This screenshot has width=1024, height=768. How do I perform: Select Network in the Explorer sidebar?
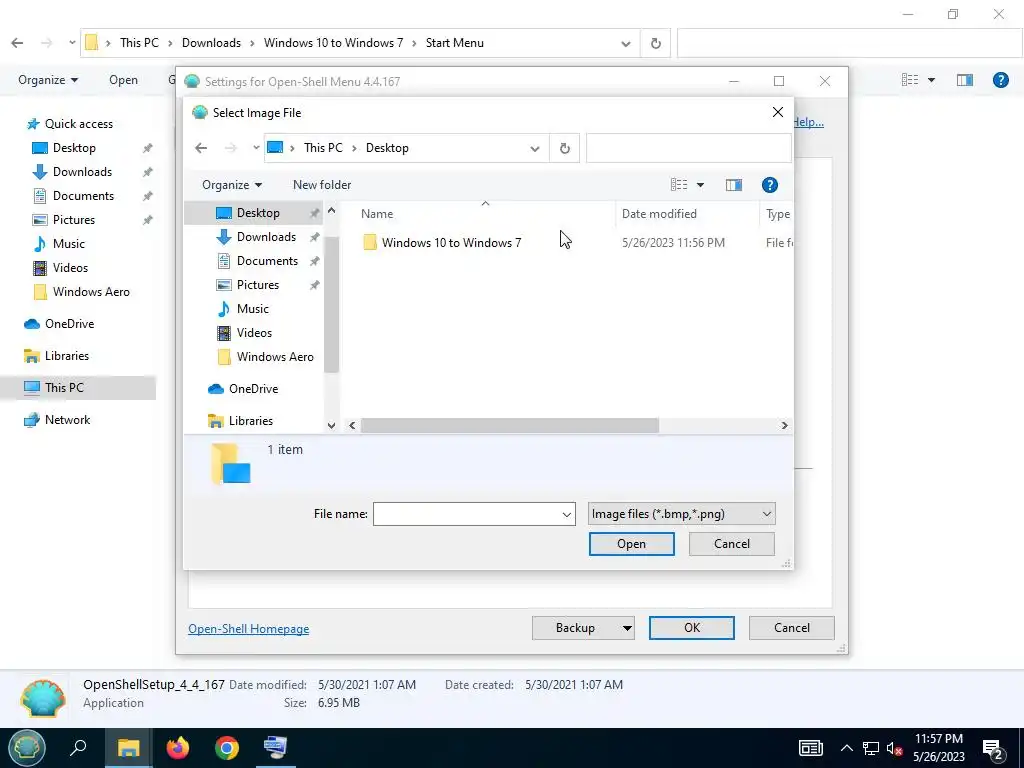pos(67,420)
